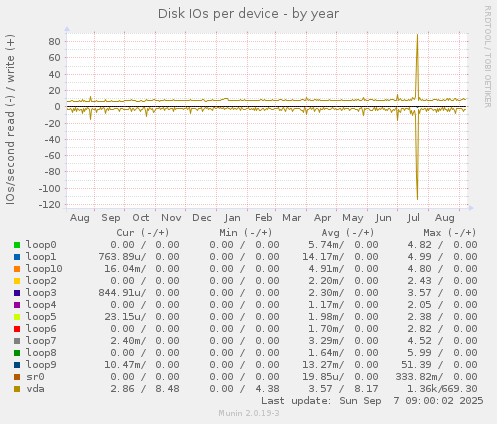
Task: Click the loop5 lime legend swatch
Action: click(17, 317)
